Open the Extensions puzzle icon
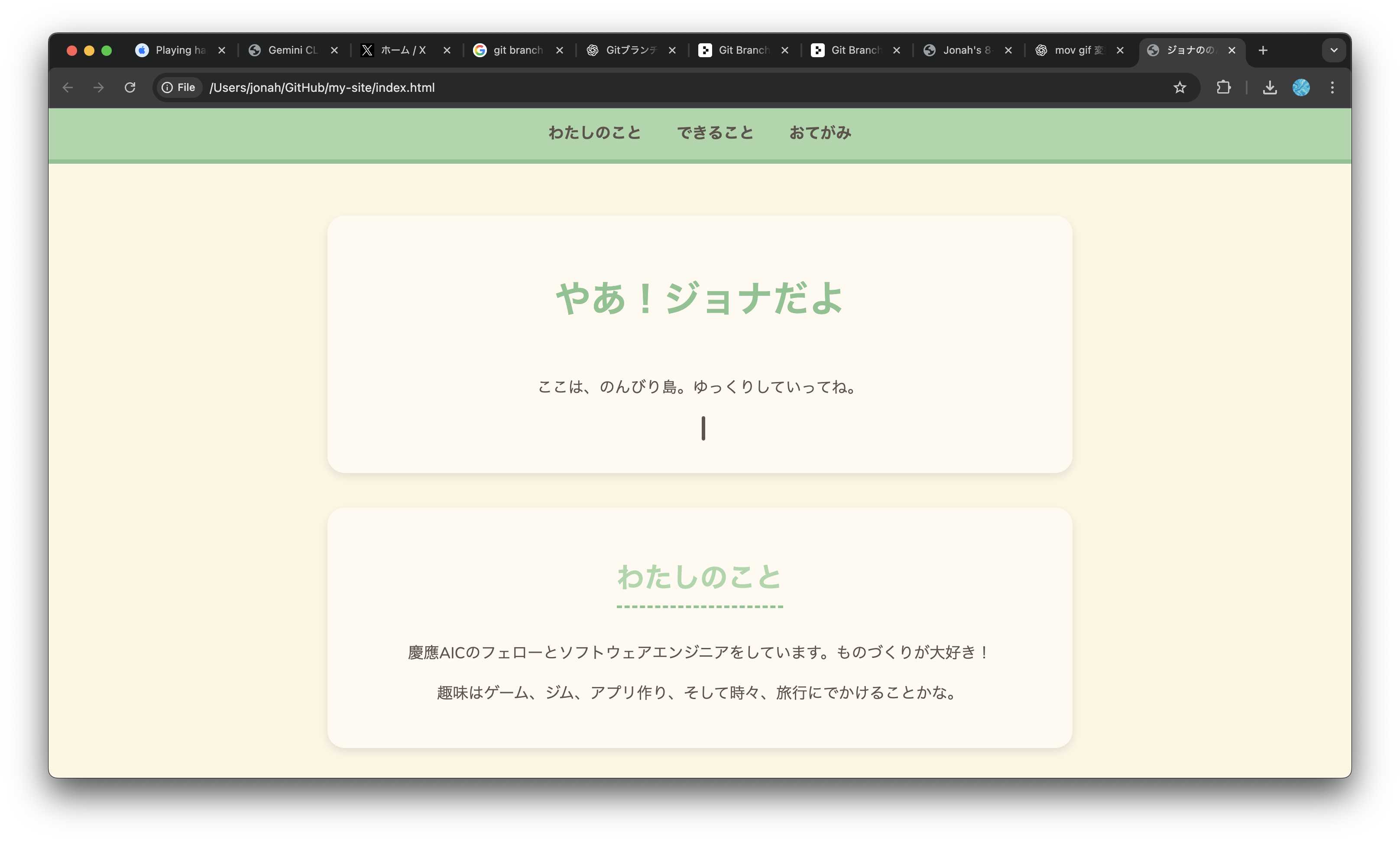Image resolution: width=1400 pixels, height=842 pixels. [x=1224, y=87]
